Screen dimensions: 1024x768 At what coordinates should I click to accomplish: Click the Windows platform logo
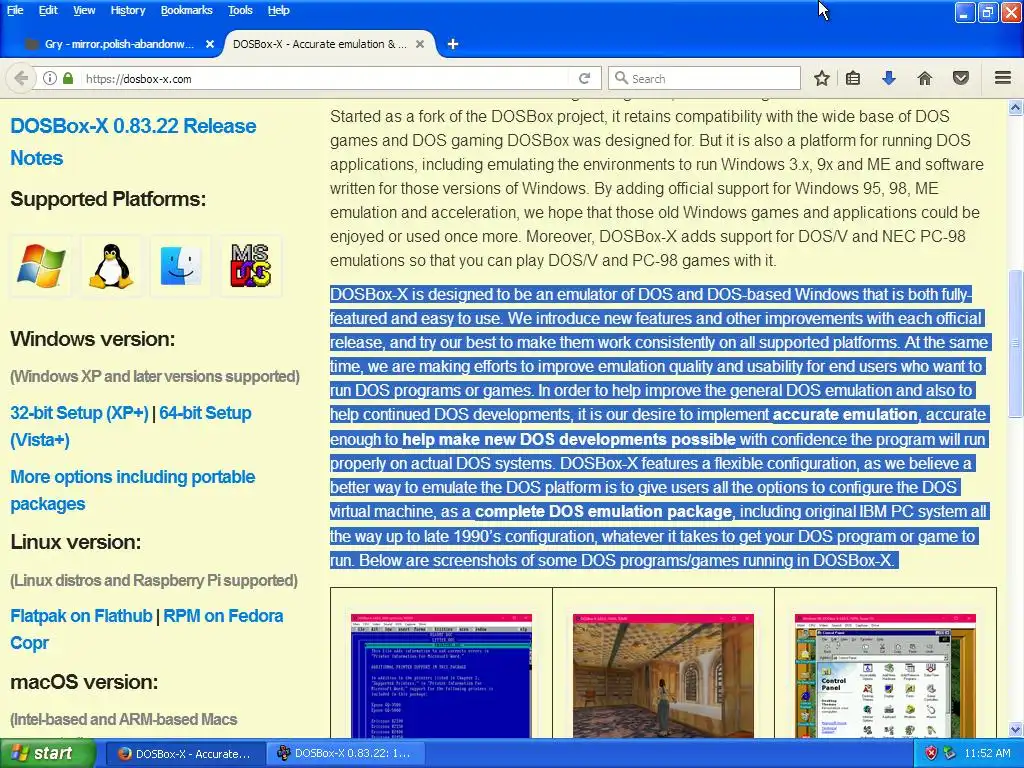(40, 266)
